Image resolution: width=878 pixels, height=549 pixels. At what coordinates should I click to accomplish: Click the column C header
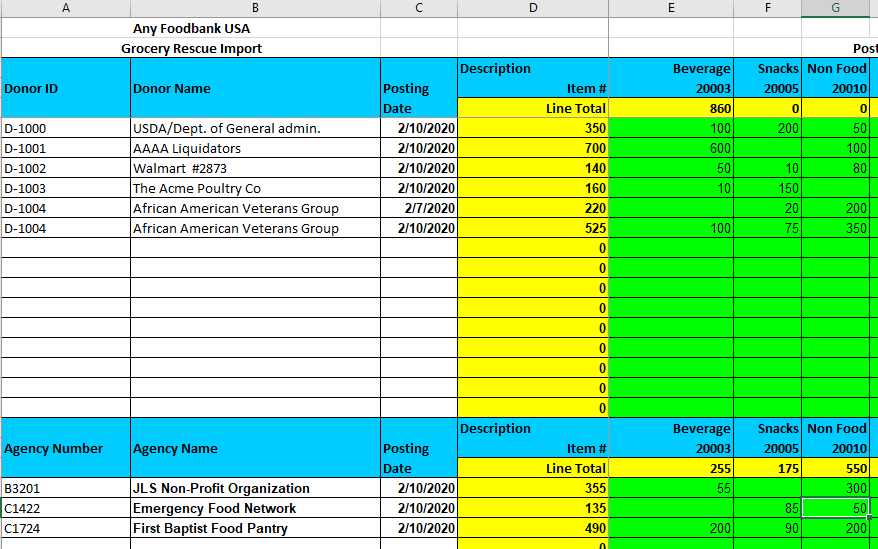tap(418, 8)
